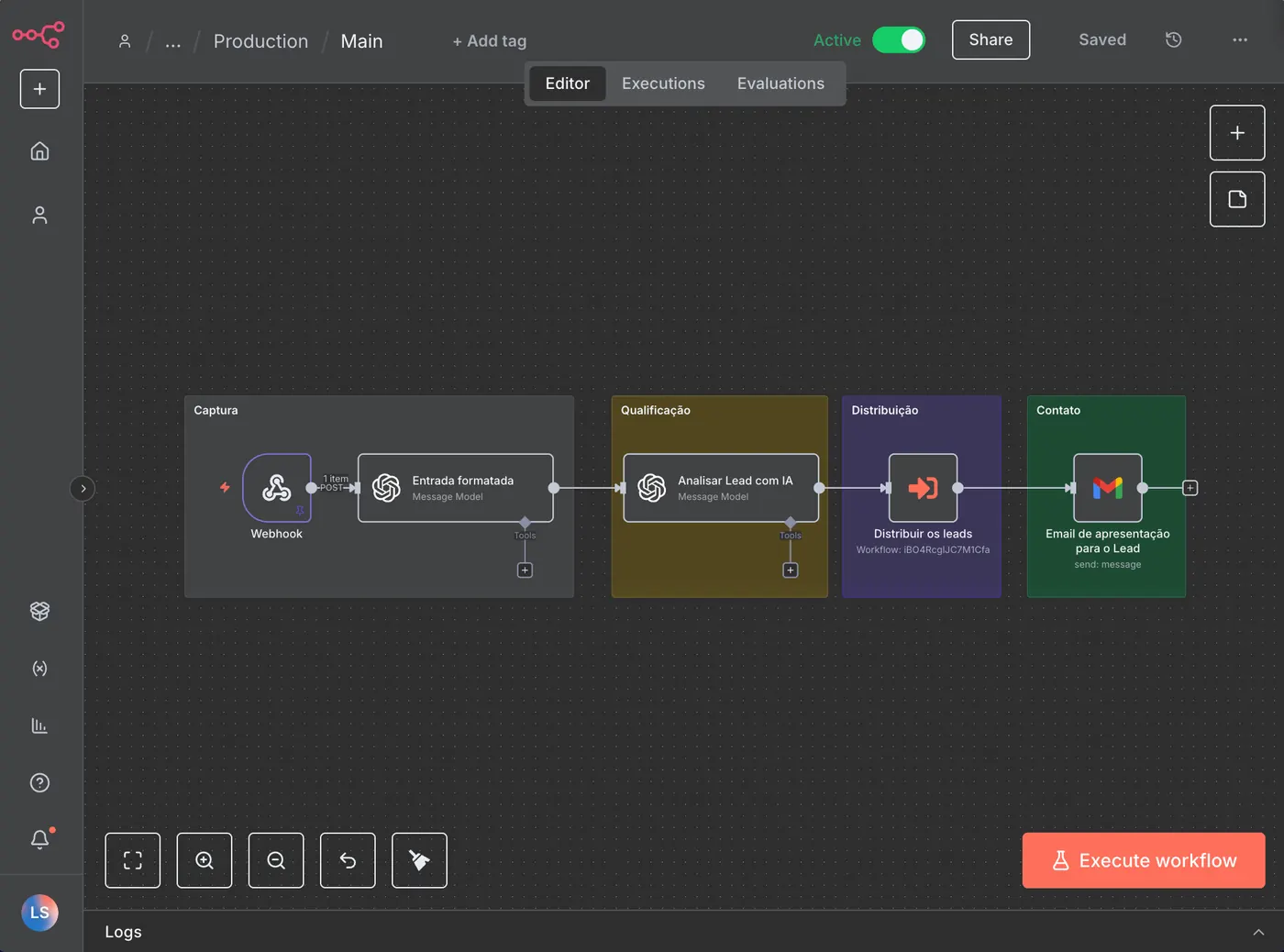Open Production folder breadcrumb

click(260, 41)
